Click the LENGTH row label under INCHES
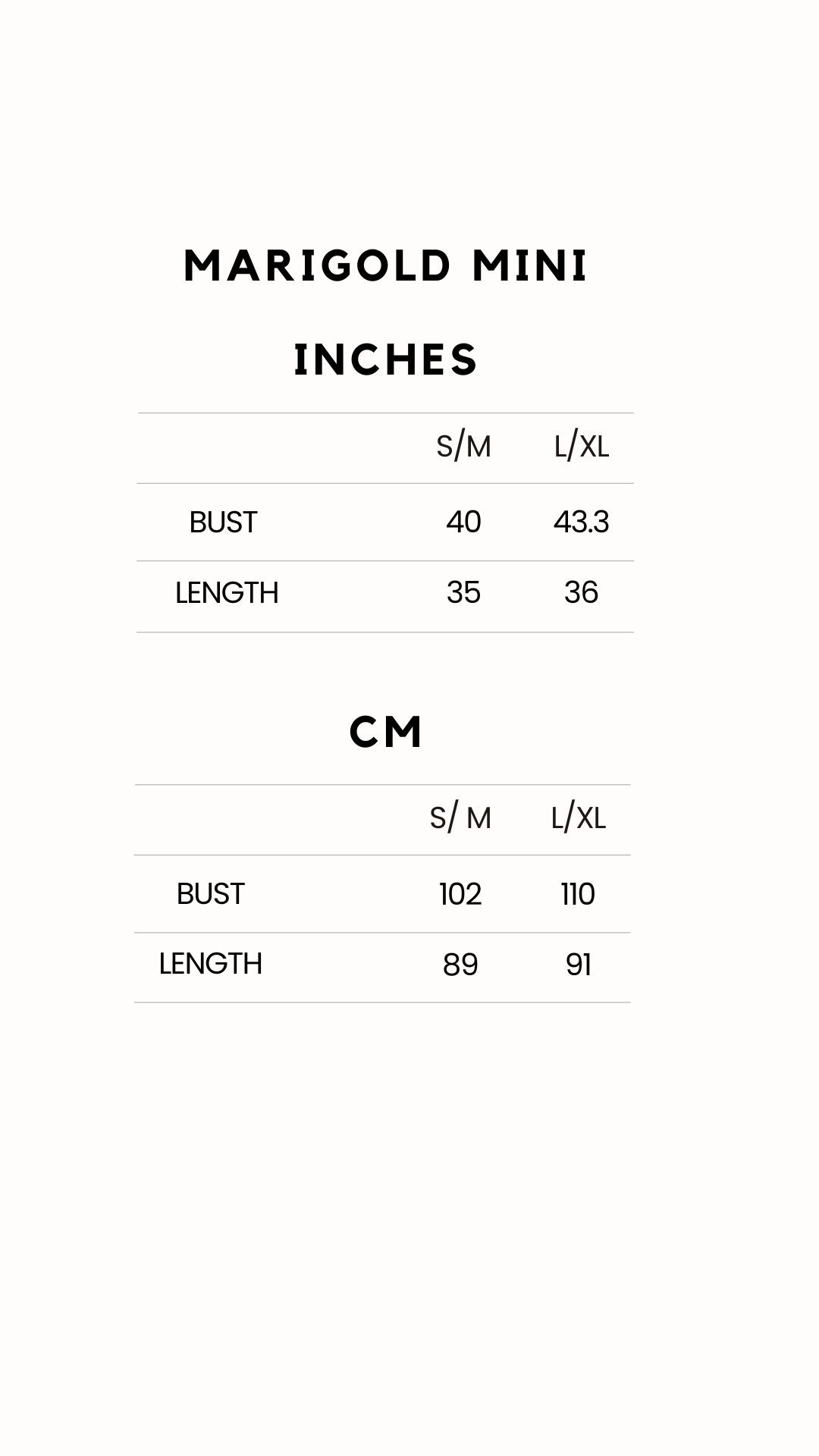 pos(227,593)
